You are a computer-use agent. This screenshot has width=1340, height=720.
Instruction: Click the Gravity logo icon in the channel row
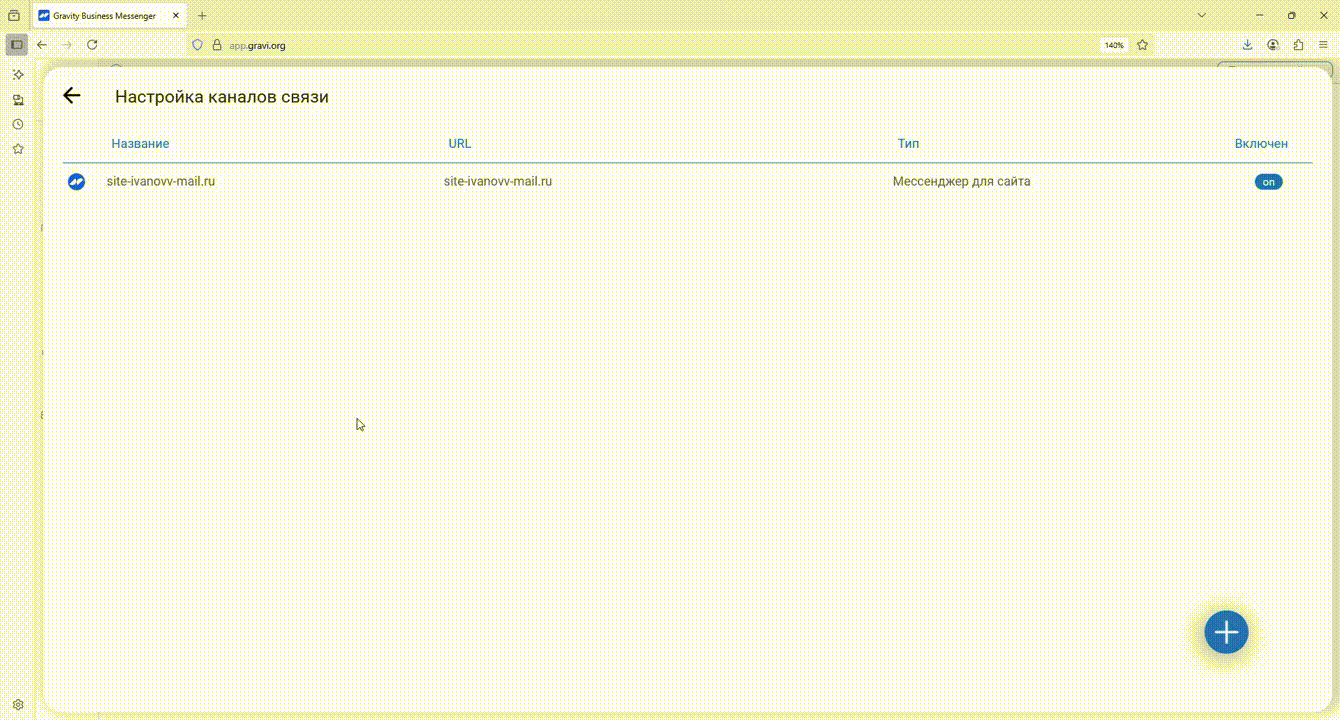pyautogui.click(x=76, y=182)
